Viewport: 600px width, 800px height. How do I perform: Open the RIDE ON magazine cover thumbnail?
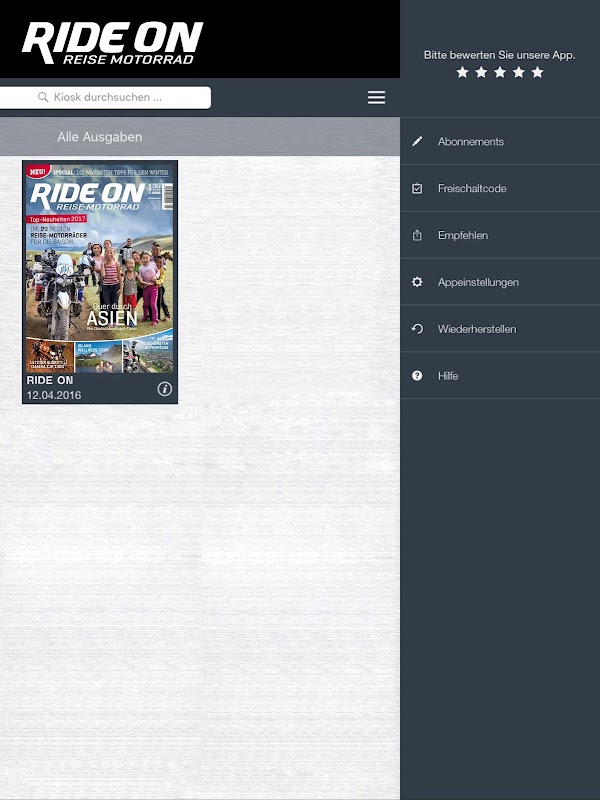(x=100, y=266)
